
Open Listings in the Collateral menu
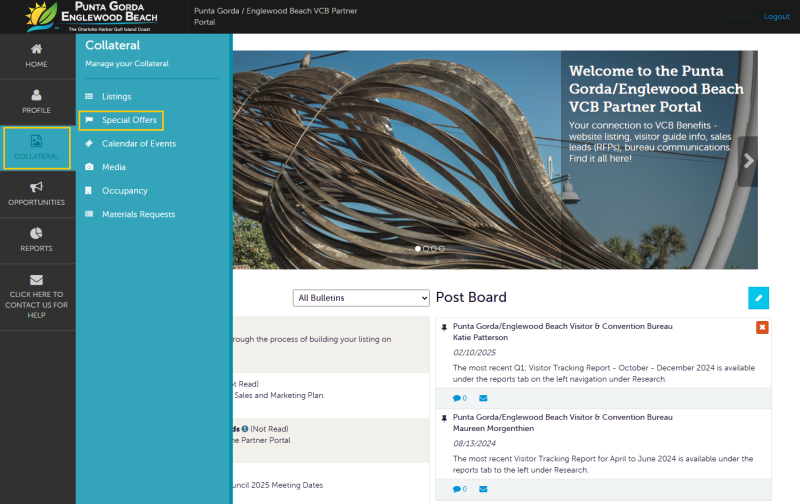[116, 96]
